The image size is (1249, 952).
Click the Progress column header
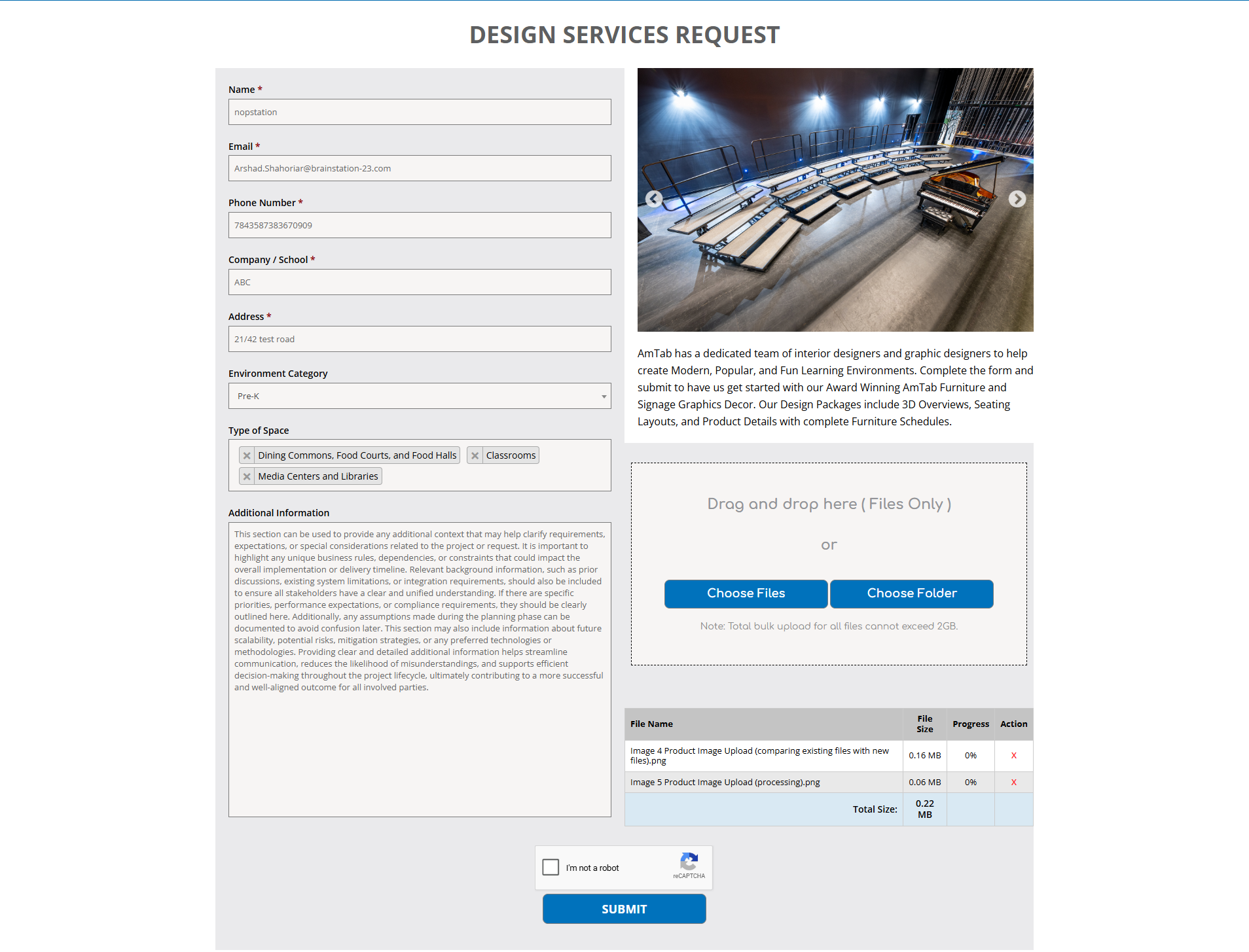coord(971,724)
